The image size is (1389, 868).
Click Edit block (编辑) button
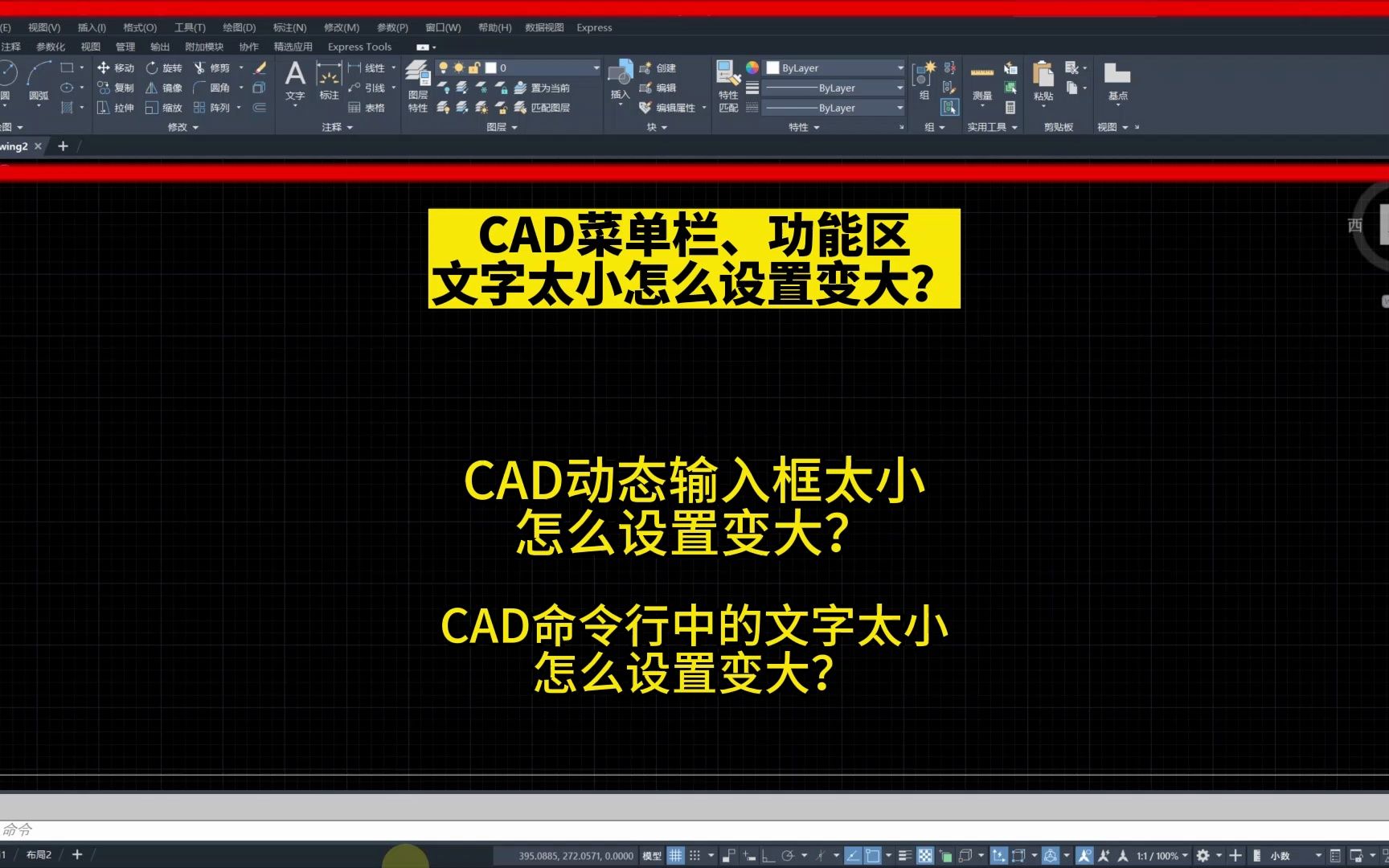(658, 88)
